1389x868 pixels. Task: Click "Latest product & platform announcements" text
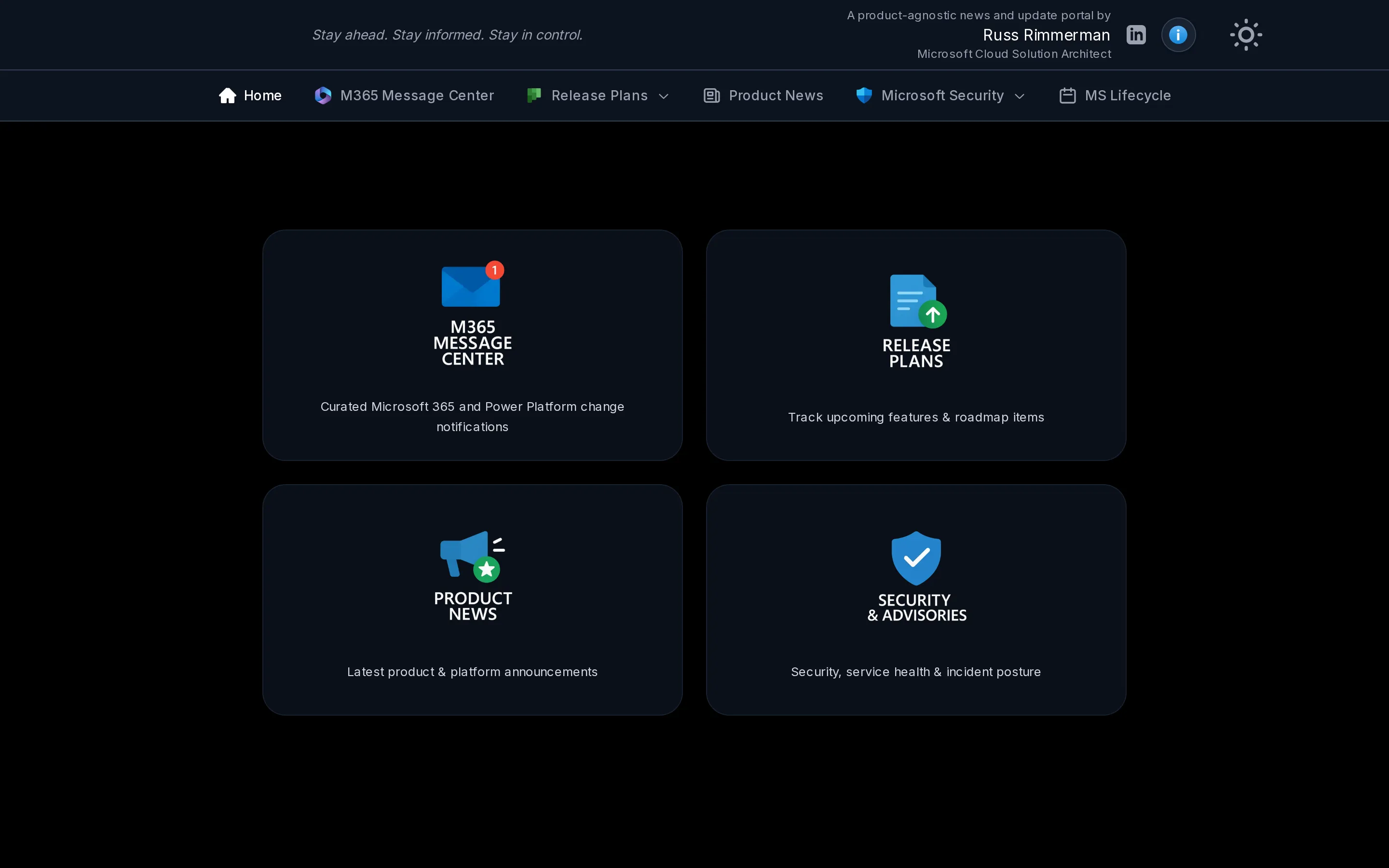tap(472, 672)
